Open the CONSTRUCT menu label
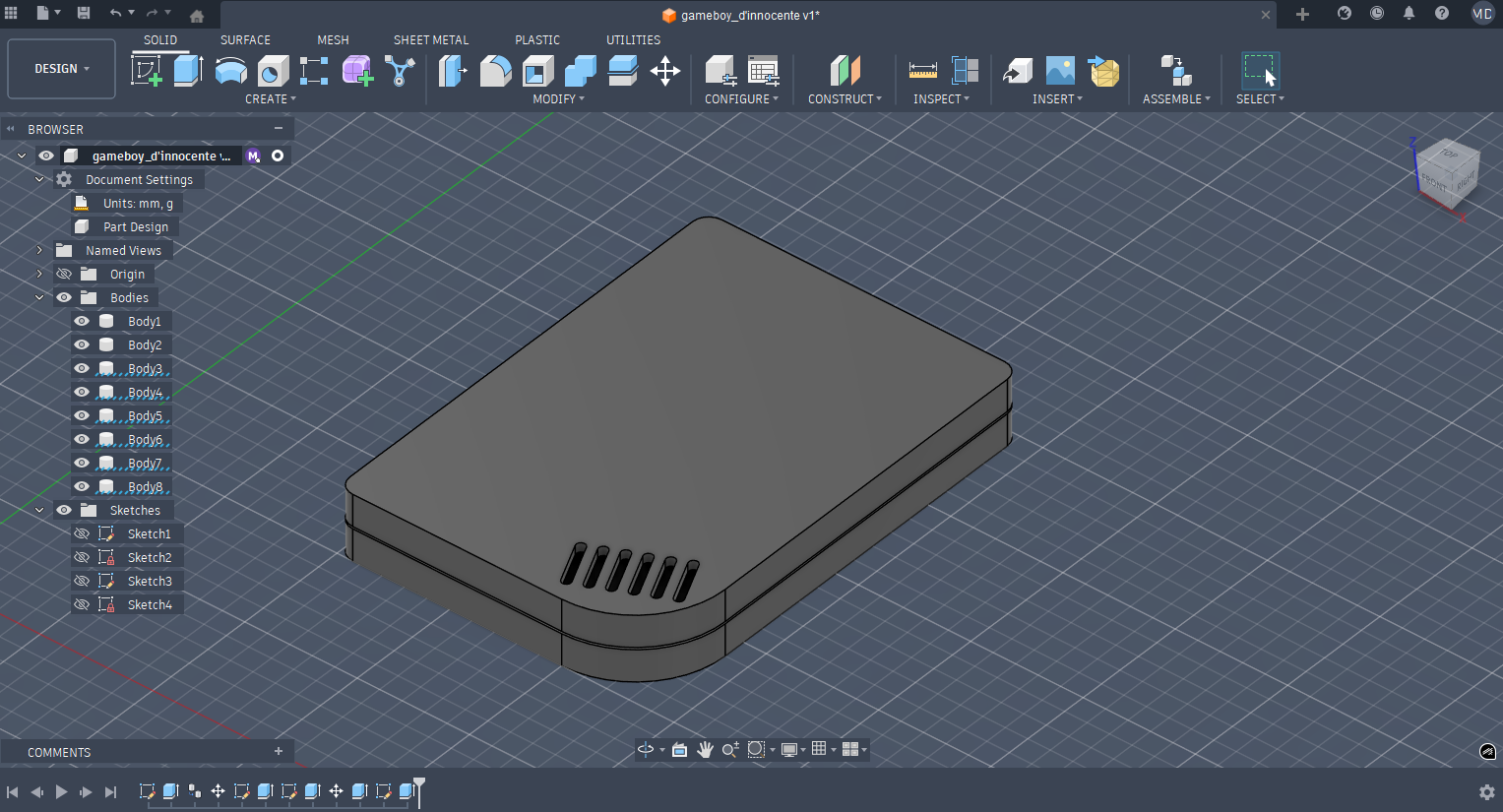1503x812 pixels. point(844,99)
